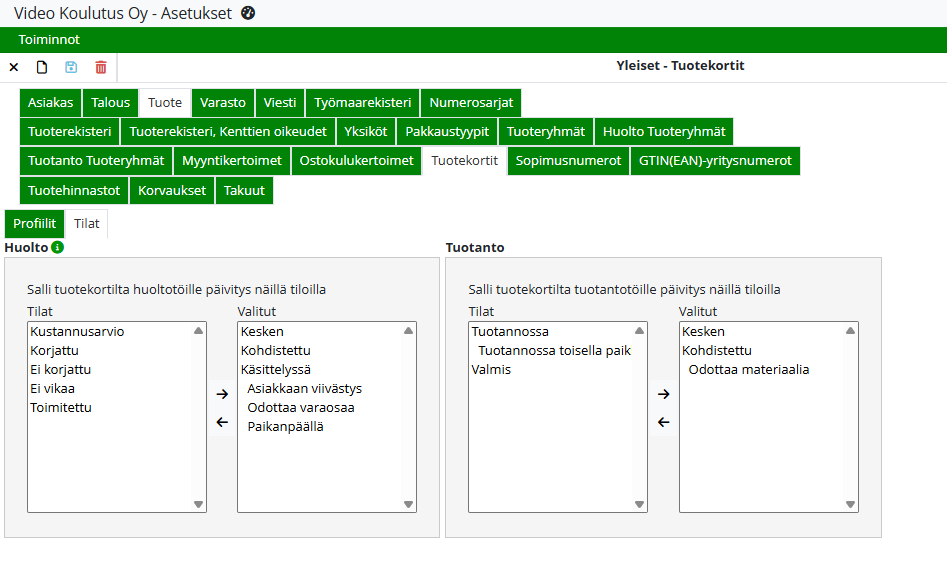This screenshot has width=947, height=573.
Task: Select Kustannusarvio in Huolto Tilat list
Action: click(77, 332)
